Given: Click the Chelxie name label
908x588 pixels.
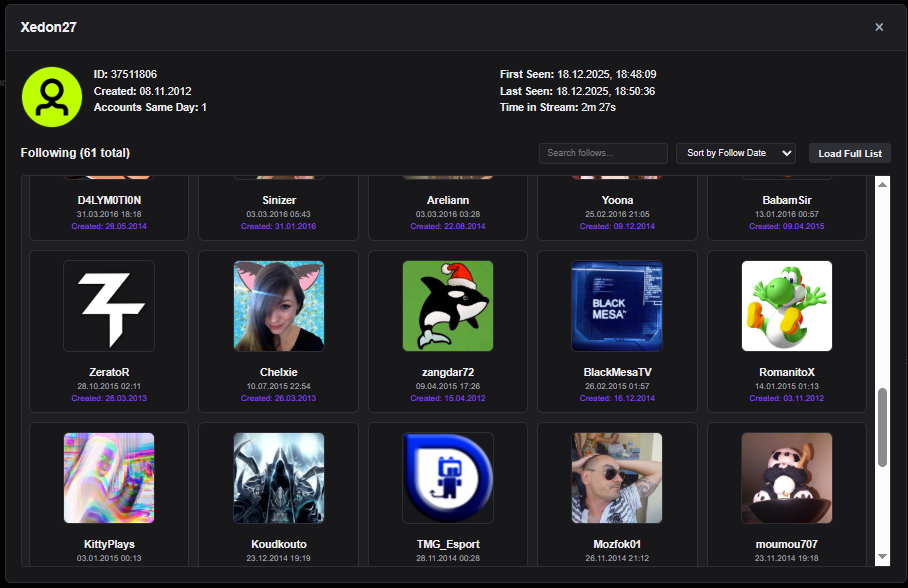Looking at the screenshot, I should (x=279, y=372).
